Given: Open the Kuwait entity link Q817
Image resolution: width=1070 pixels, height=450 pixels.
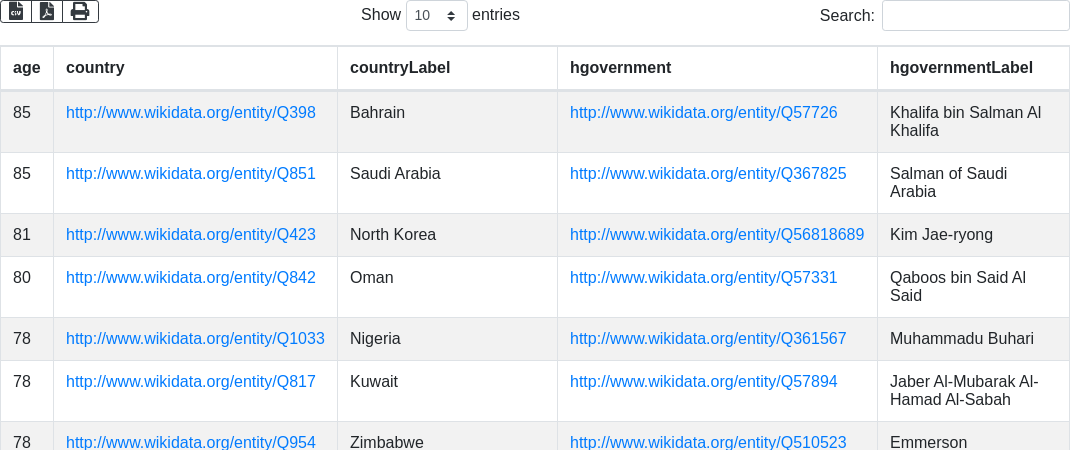Looking at the screenshot, I should click(191, 381).
